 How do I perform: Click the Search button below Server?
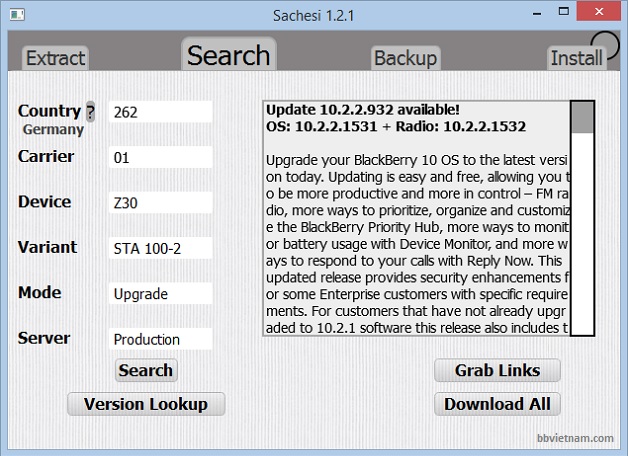pyautogui.click(x=146, y=370)
